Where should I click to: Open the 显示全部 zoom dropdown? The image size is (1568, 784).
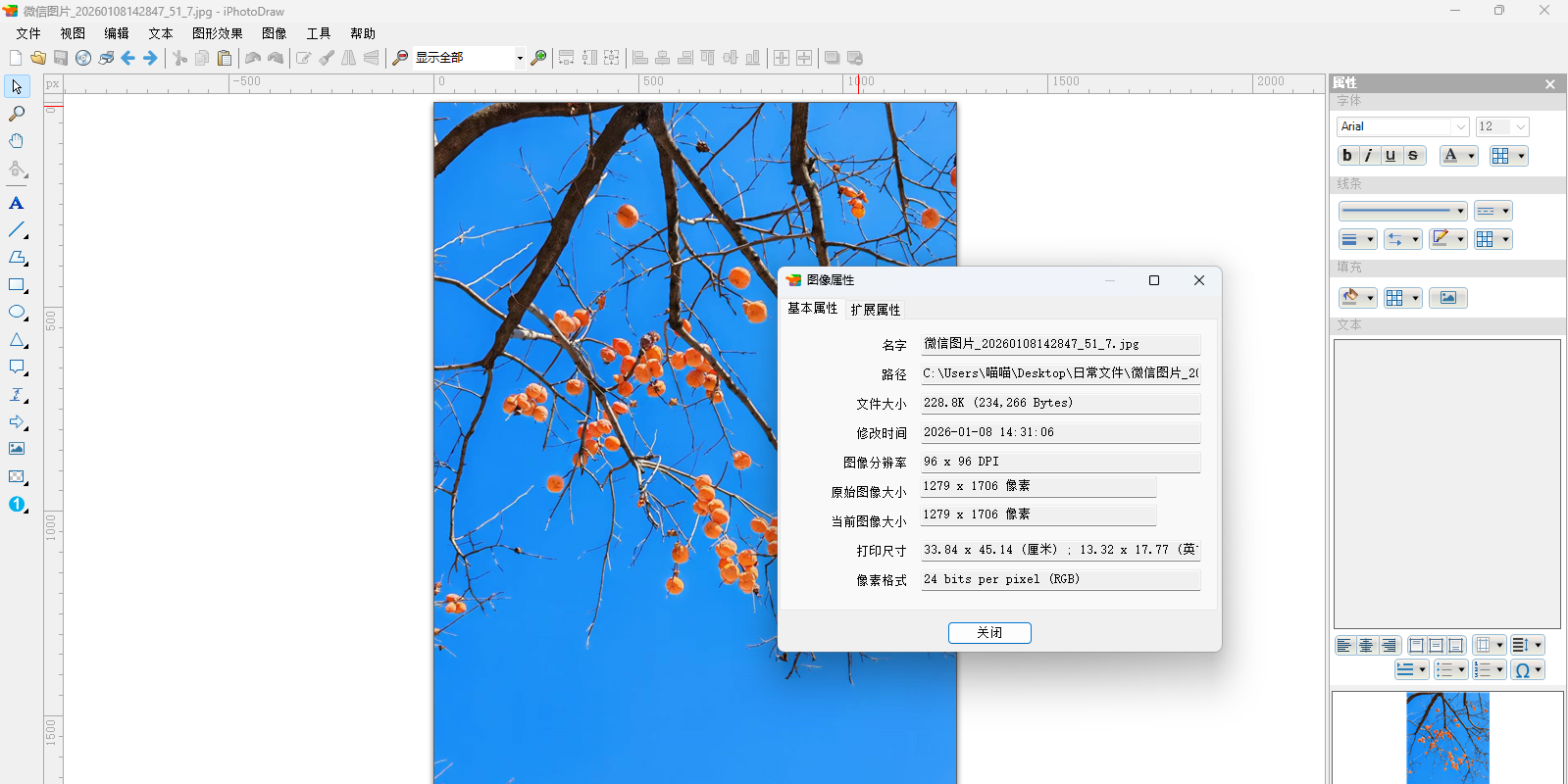click(520, 58)
